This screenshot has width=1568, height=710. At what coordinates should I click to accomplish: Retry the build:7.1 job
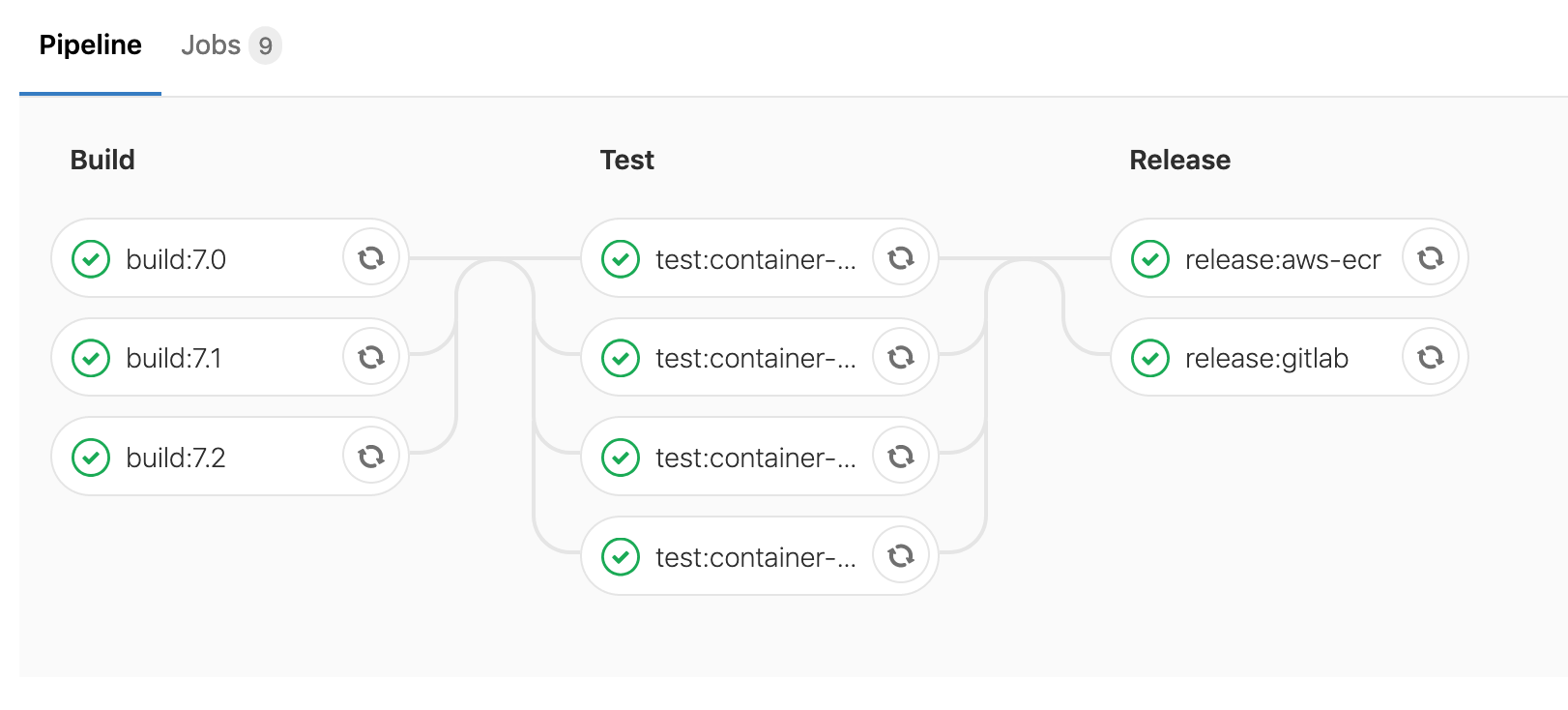point(371,358)
